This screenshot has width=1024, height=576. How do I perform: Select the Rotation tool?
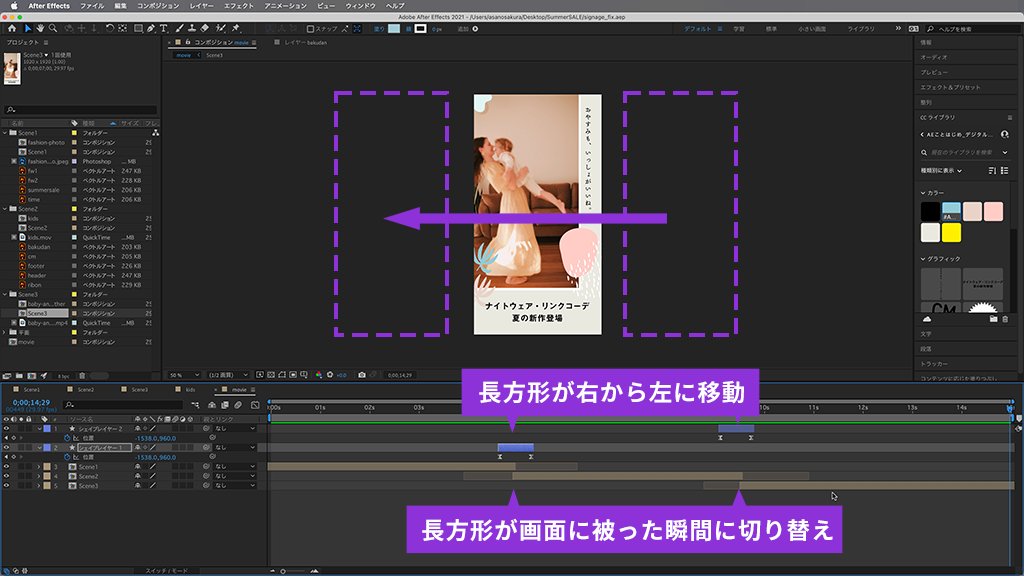click(x=110, y=29)
